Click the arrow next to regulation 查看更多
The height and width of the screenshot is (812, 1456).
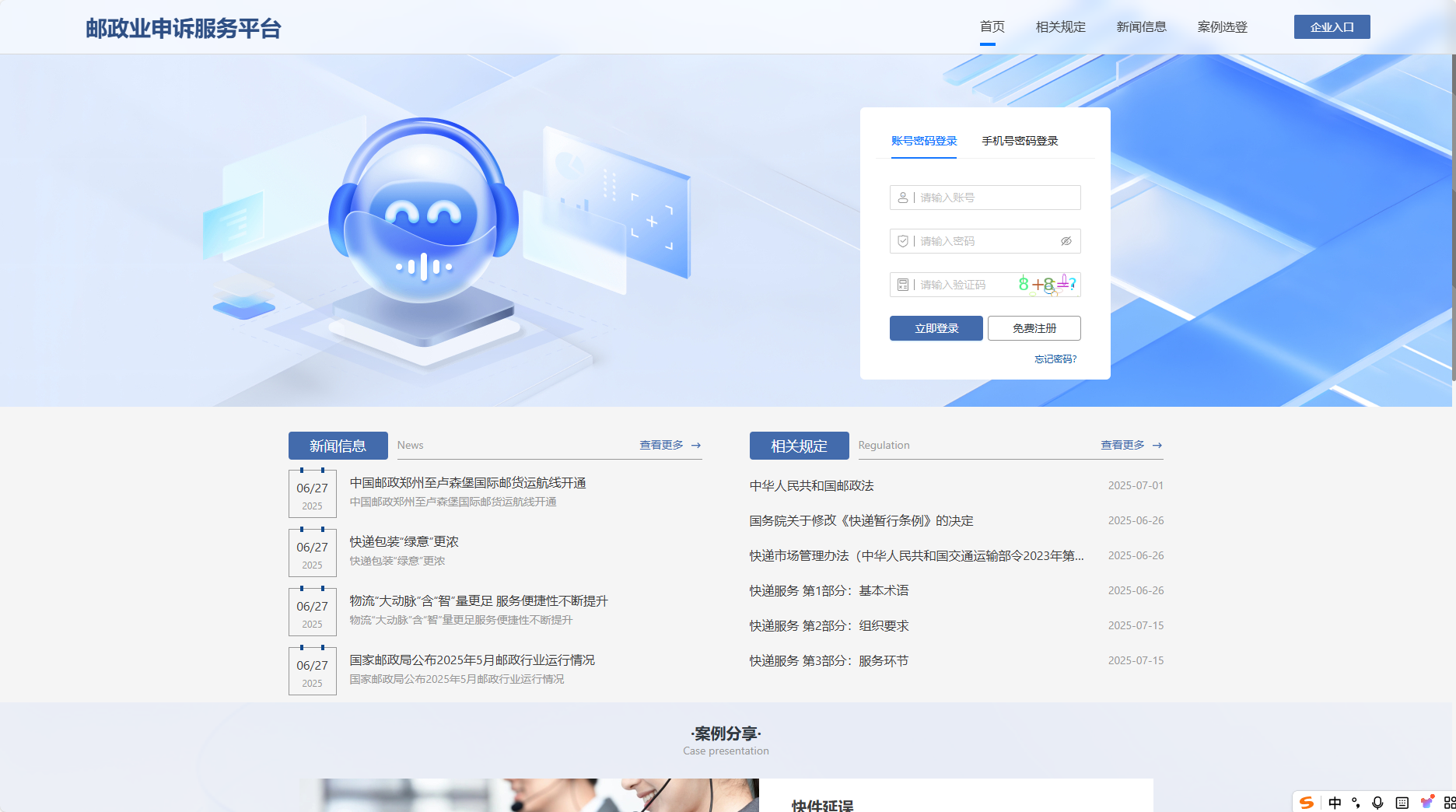point(1157,445)
